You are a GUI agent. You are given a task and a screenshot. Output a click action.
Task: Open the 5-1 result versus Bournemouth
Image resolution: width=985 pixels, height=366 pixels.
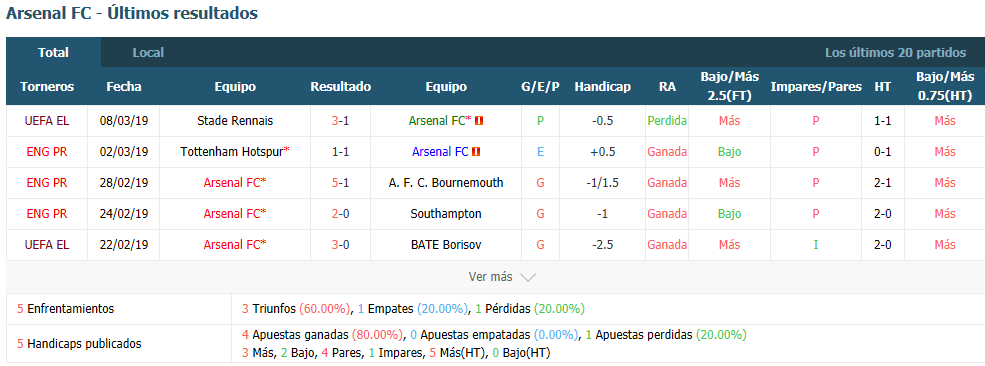340,183
